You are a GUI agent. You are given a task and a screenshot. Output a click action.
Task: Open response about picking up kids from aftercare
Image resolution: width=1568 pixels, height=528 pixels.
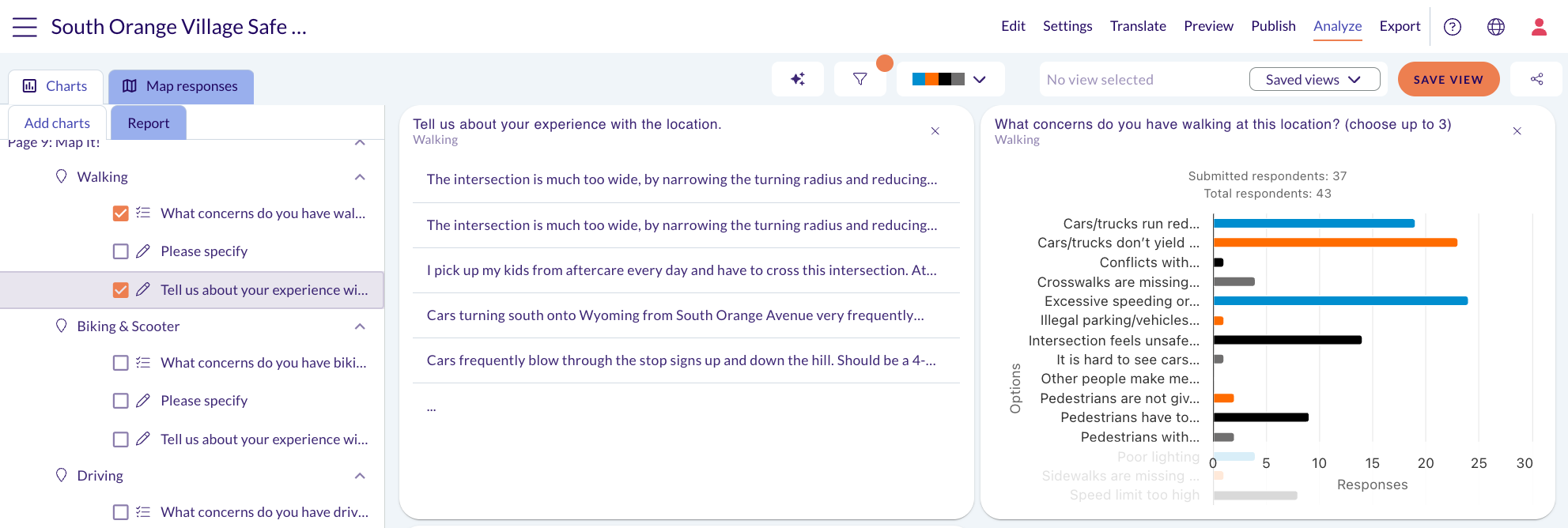coord(686,270)
